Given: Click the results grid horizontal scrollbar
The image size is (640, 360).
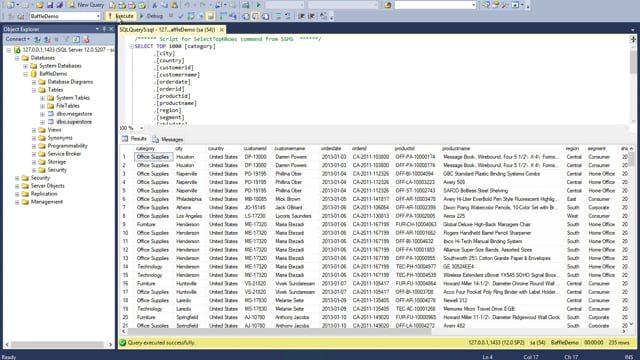Looking at the screenshot, I should coord(372,331).
